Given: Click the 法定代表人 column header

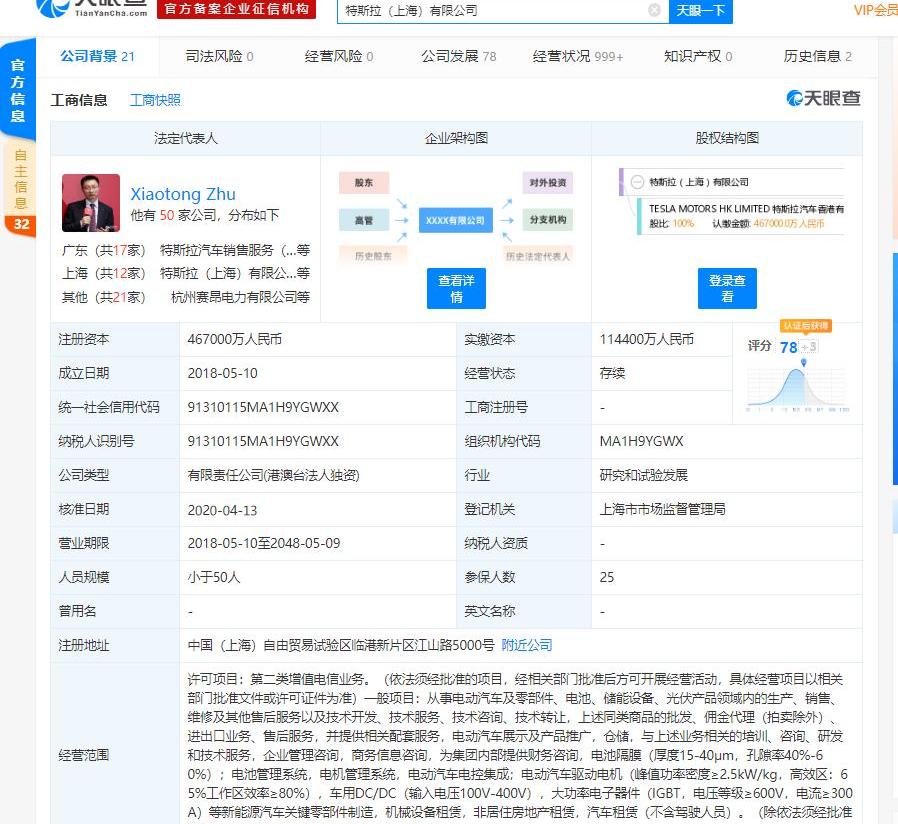Looking at the screenshot, I should tap(186, 138).
